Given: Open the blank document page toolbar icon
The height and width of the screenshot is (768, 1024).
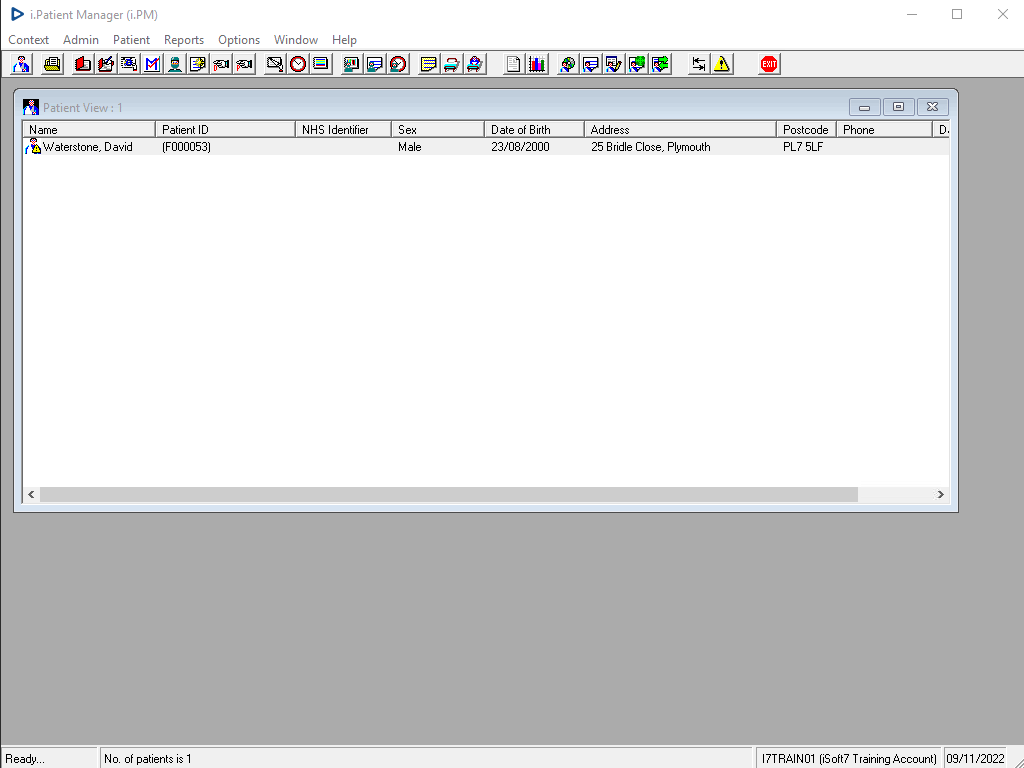Looking at the screenshot, I should point(513,64).
